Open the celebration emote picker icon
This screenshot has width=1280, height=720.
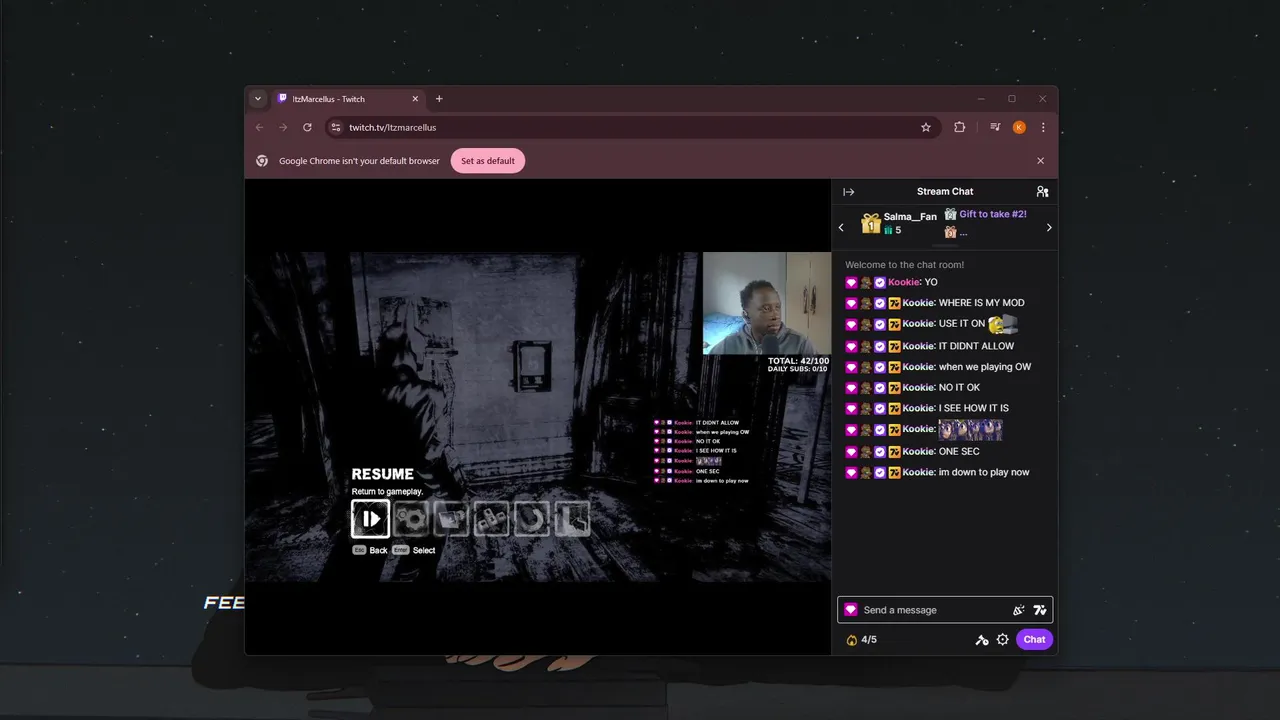click(x=1019, y=610)
